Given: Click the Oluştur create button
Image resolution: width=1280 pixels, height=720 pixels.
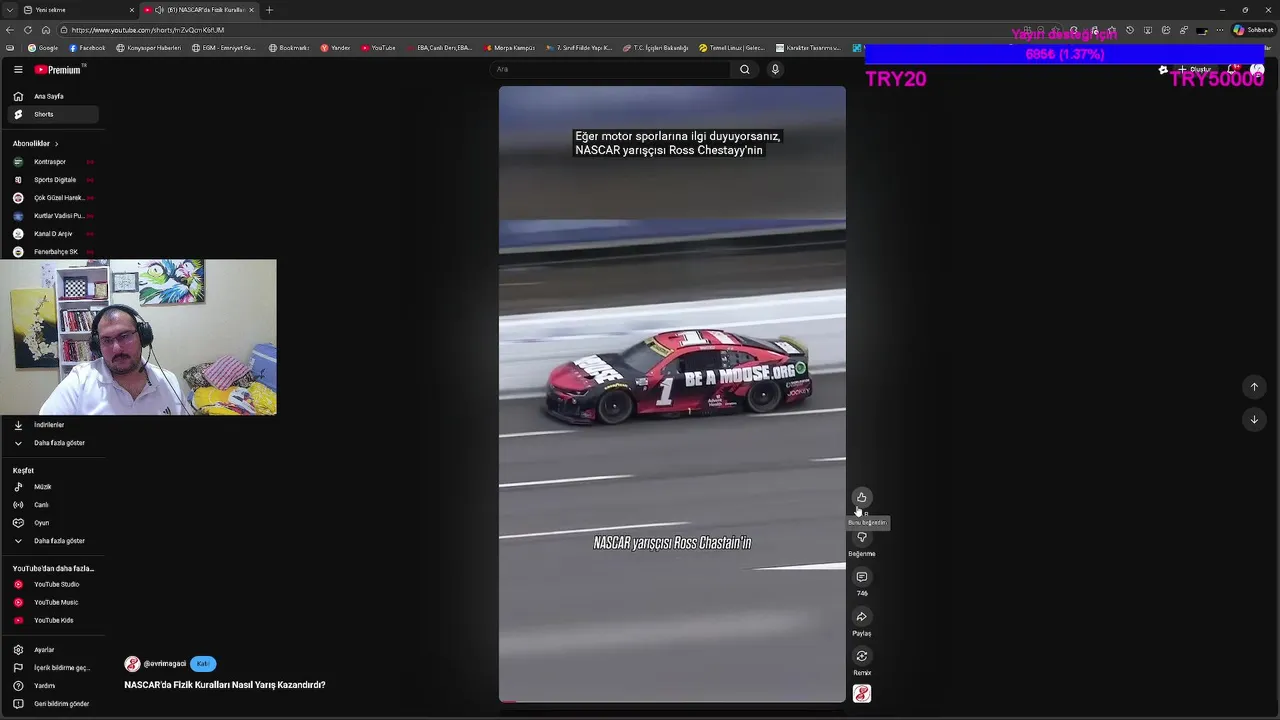Looking at the screenshot, I should tap(1195, 70).
